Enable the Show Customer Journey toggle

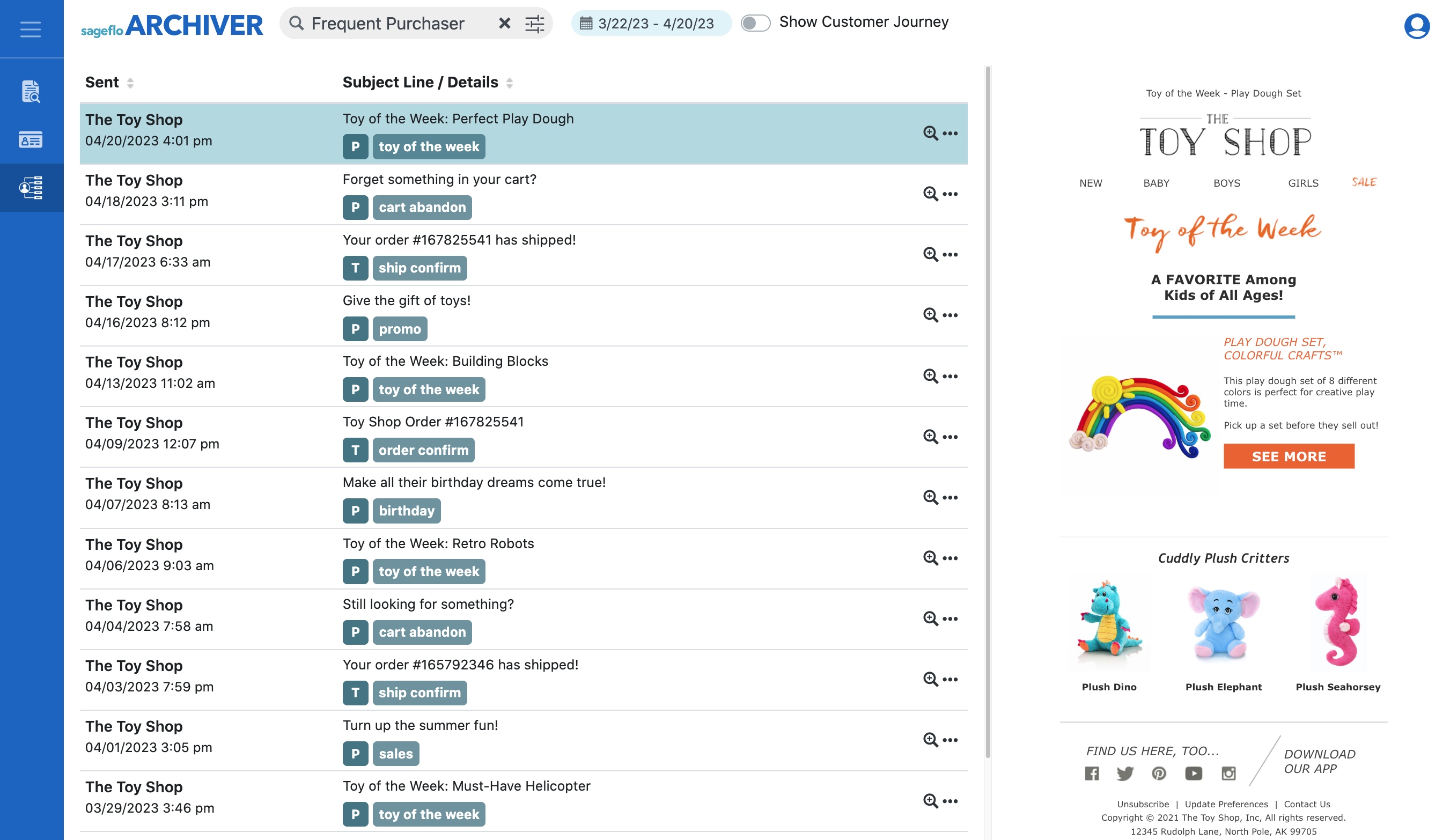[755, 24]
